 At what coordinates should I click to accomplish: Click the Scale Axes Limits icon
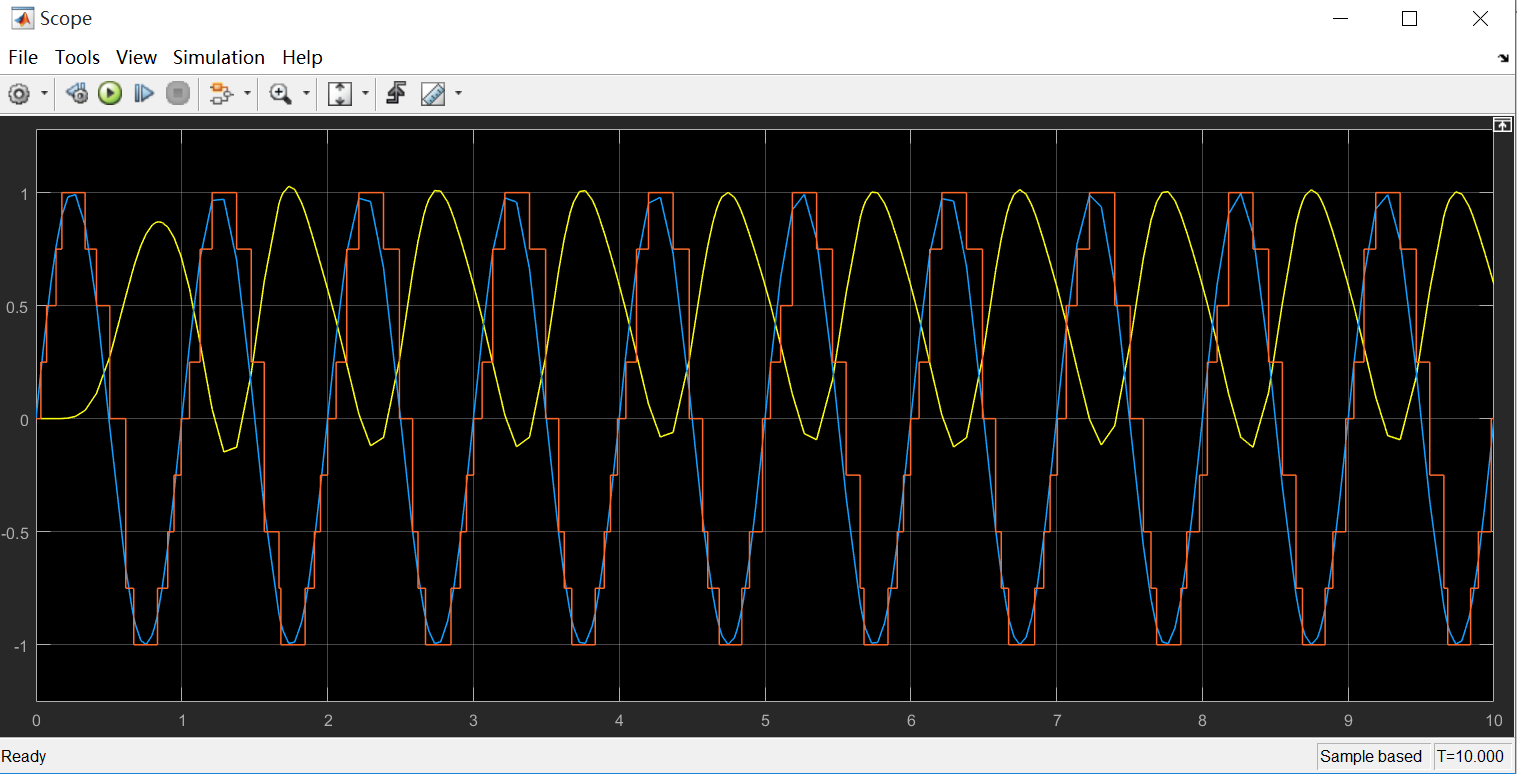(340, 94)
